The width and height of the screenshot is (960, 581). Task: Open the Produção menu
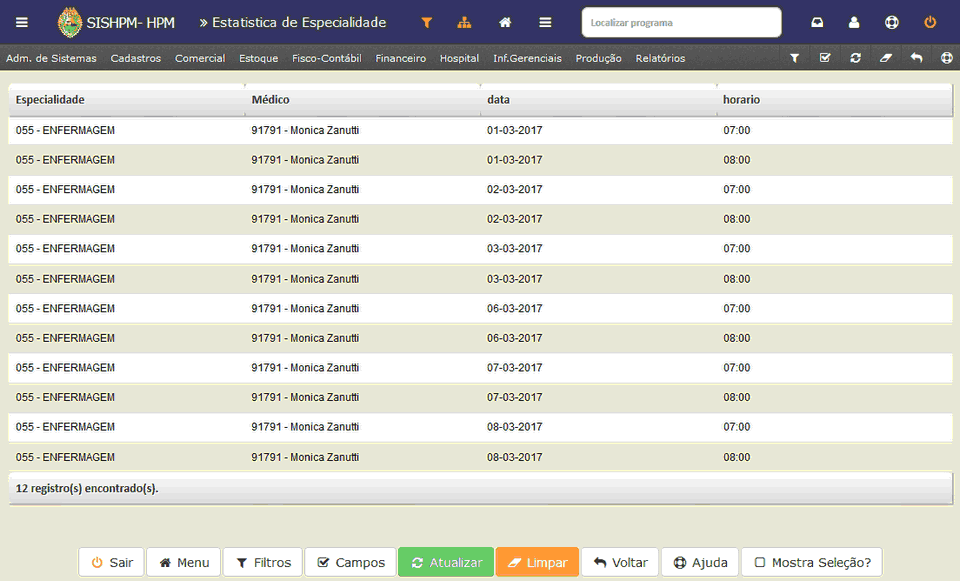598,58
